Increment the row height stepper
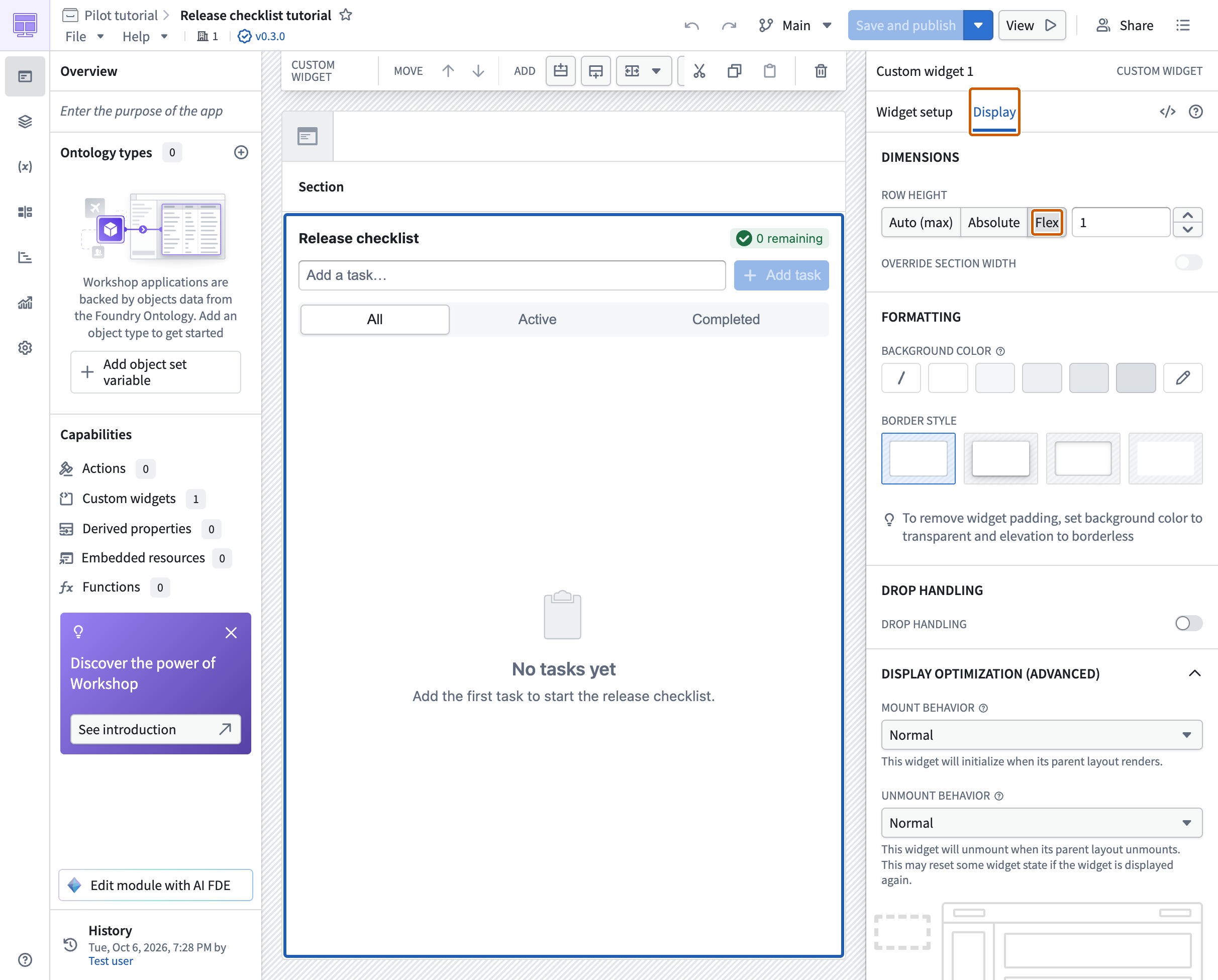1218x980 pixels. pyautogui.click(x=1187, y=215)
